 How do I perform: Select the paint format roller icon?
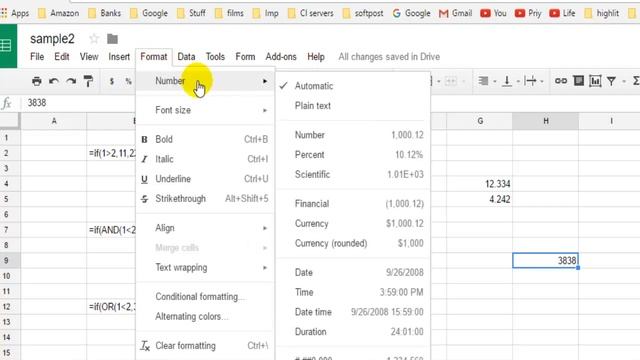coord(88,81)
